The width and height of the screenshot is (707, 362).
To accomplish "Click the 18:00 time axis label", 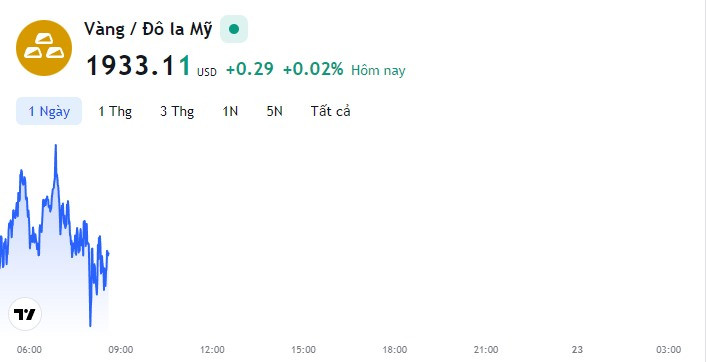I will point(395,350).
